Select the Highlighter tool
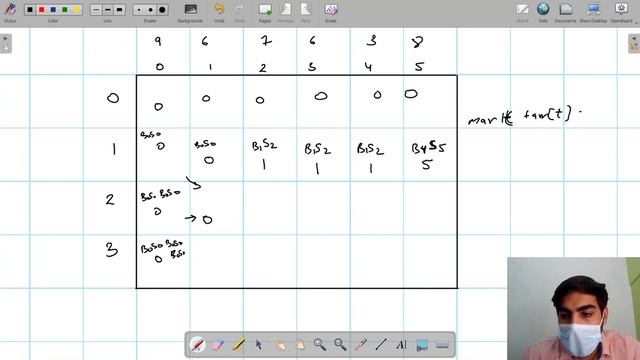640x360 pixels. (238, 345)
